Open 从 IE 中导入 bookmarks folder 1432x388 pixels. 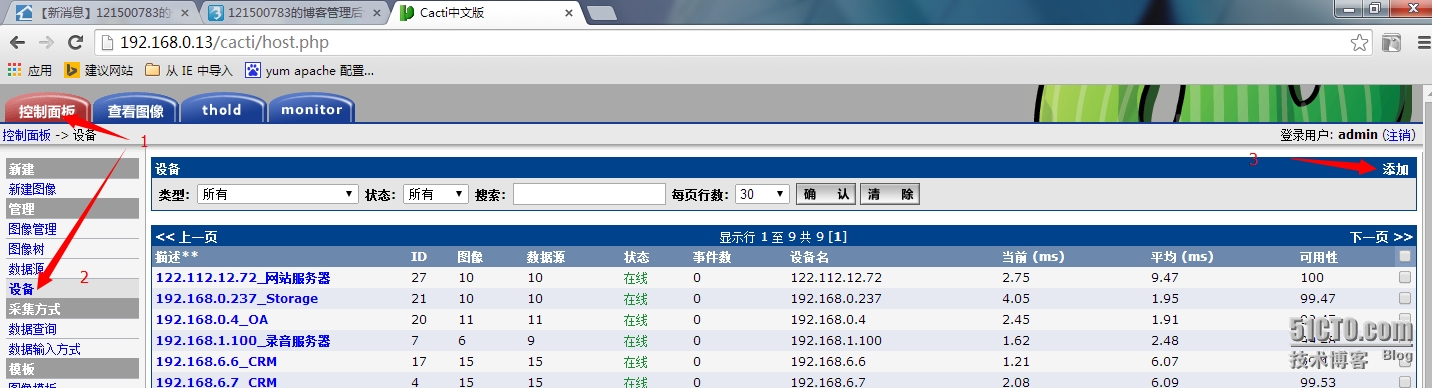click(189, 70)
